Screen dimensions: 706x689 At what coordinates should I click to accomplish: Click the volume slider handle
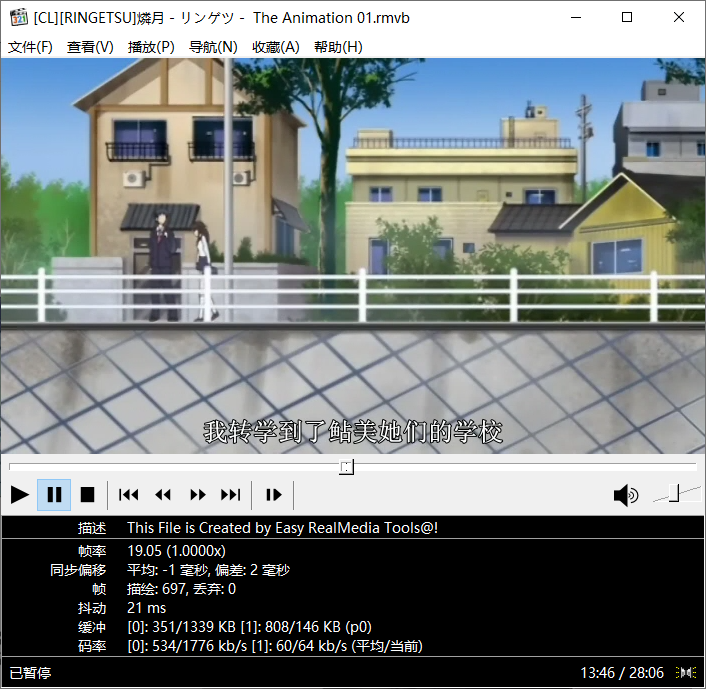675,492
